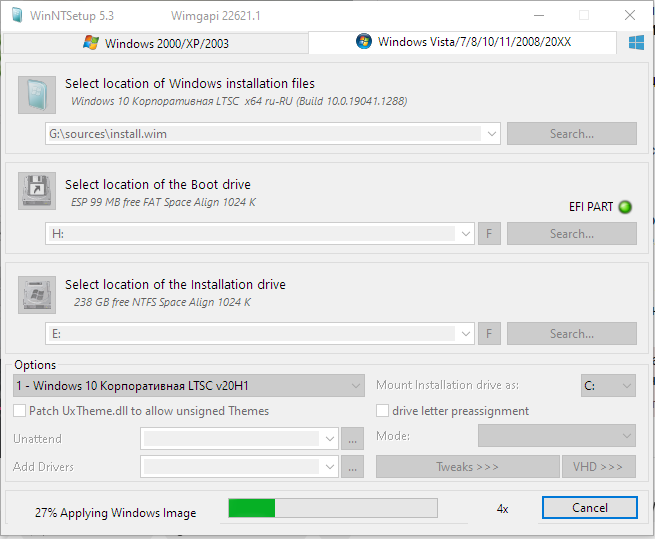Screen dimensions: 655x539
Task: Click the browse button next to Unattend
Action: click(353, 439)
